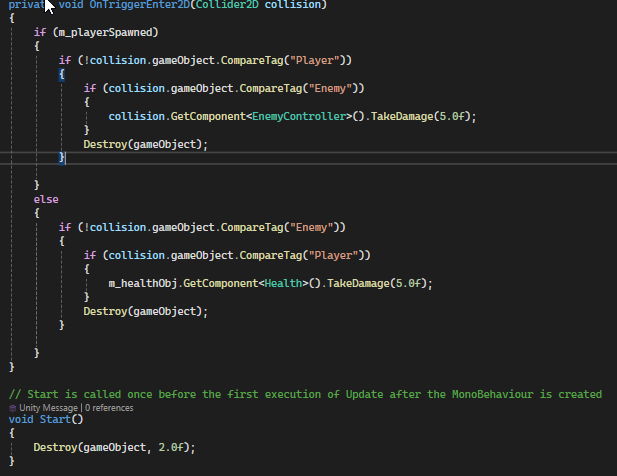Click the Unity Message icon above Start
This screenshot has height=476, width=617.
[12, 408]
